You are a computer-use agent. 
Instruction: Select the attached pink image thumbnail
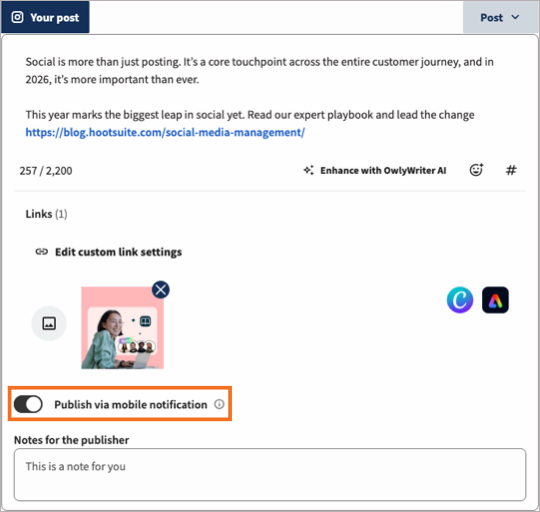tap(123, 328)
